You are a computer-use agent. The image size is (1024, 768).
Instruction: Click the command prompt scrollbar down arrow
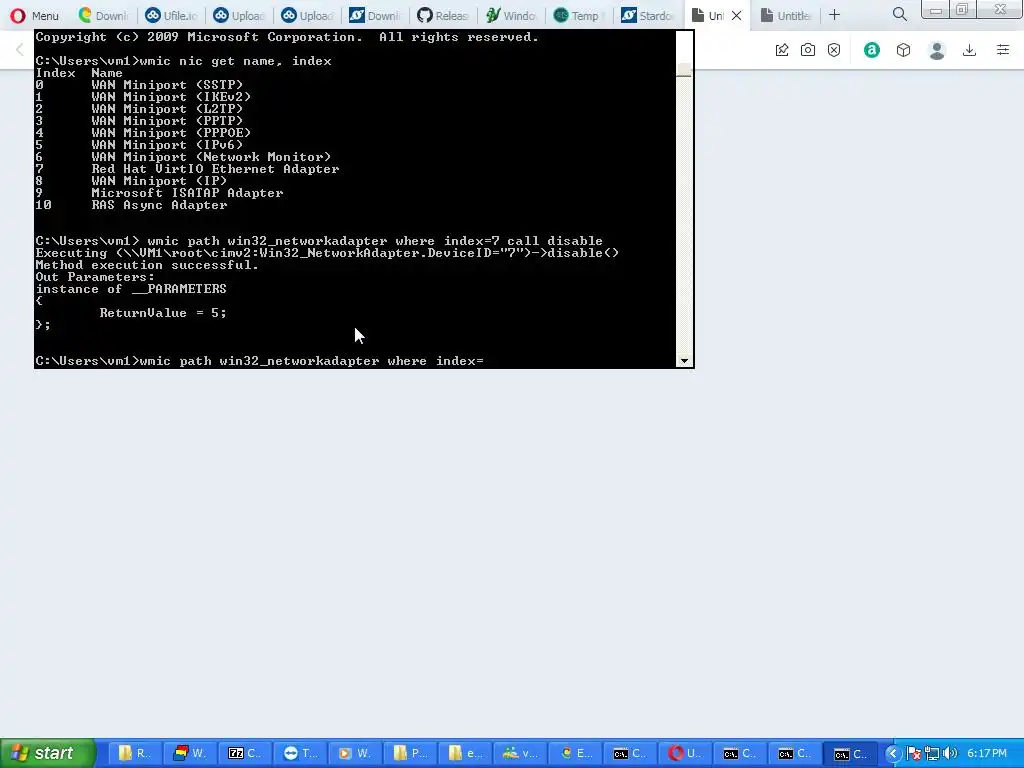(x=684, y=360)
